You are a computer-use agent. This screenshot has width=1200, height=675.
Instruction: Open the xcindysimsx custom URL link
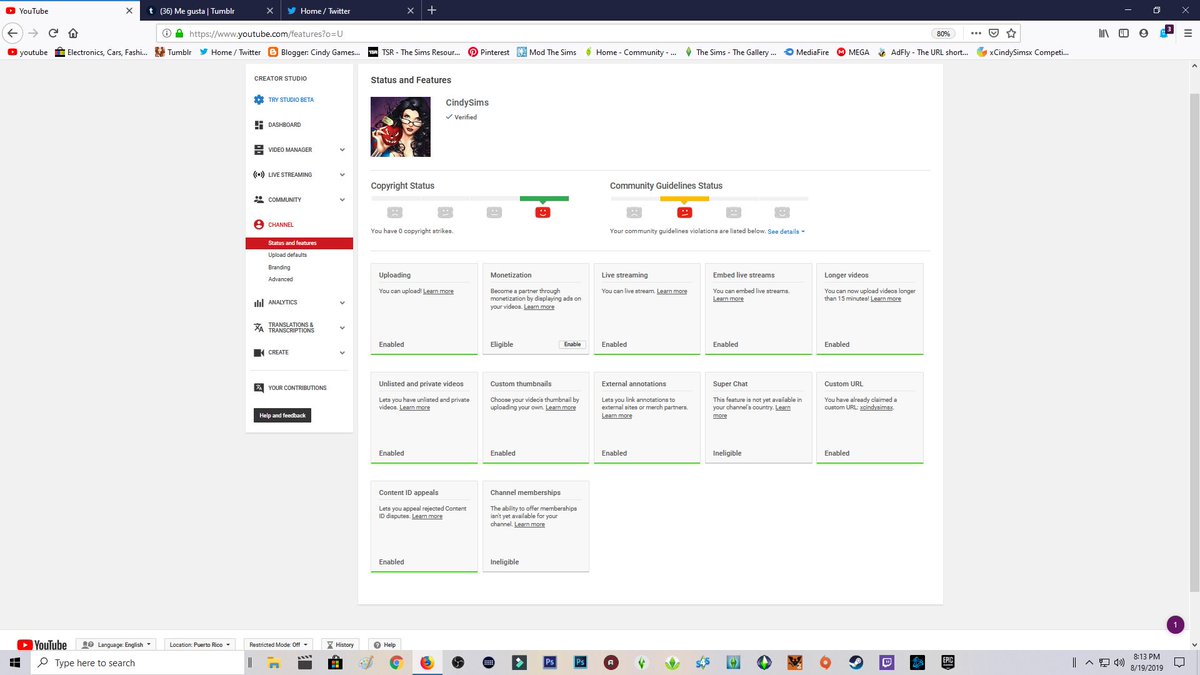click(876, 408)
